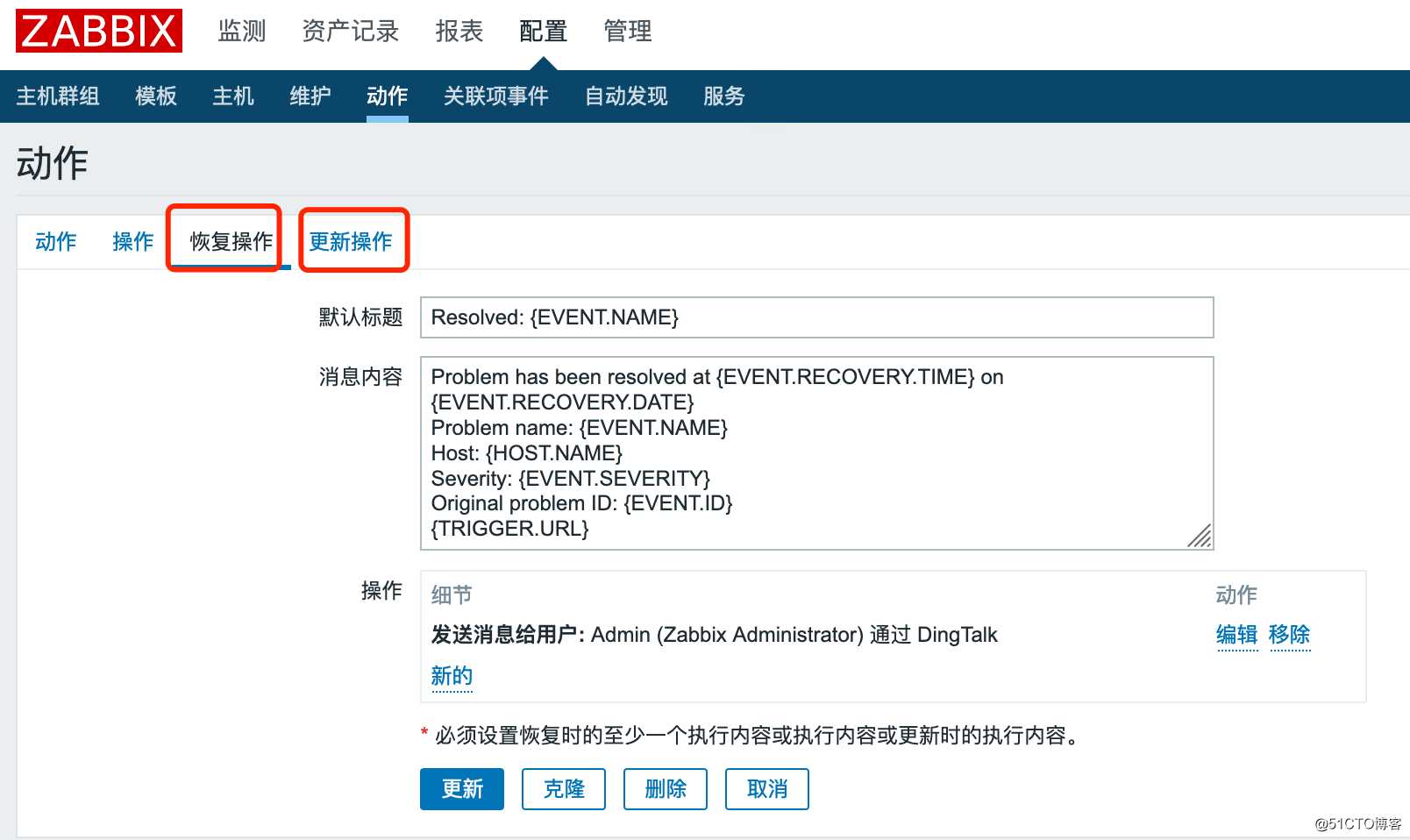Click the 动作 column header in operations table

[1237, 595]
